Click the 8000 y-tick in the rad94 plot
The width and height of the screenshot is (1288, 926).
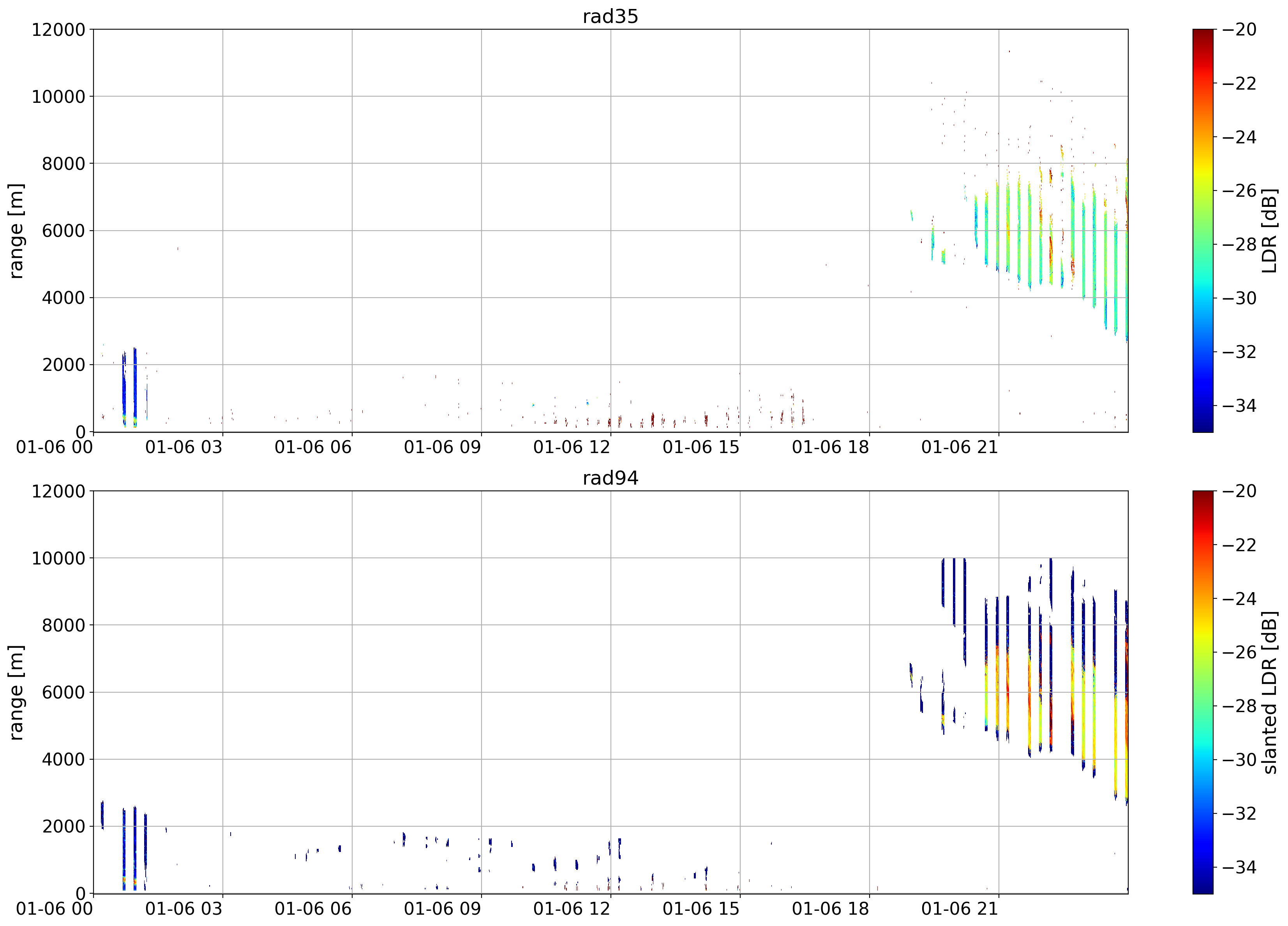pos(63,625)
